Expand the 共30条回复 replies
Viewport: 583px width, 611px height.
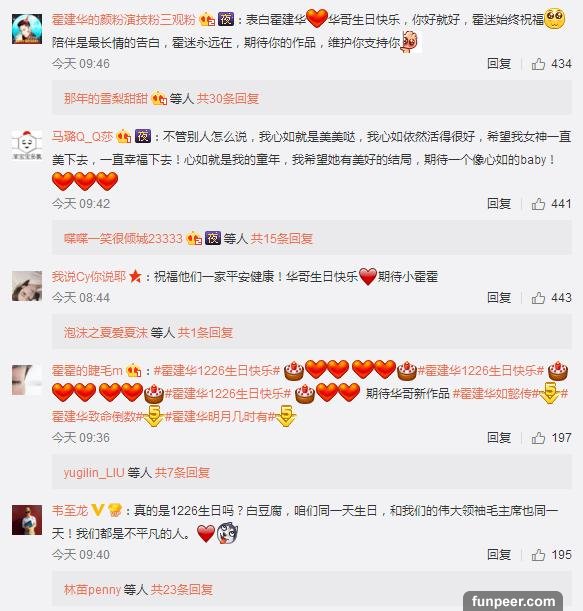tap(228, 99)
